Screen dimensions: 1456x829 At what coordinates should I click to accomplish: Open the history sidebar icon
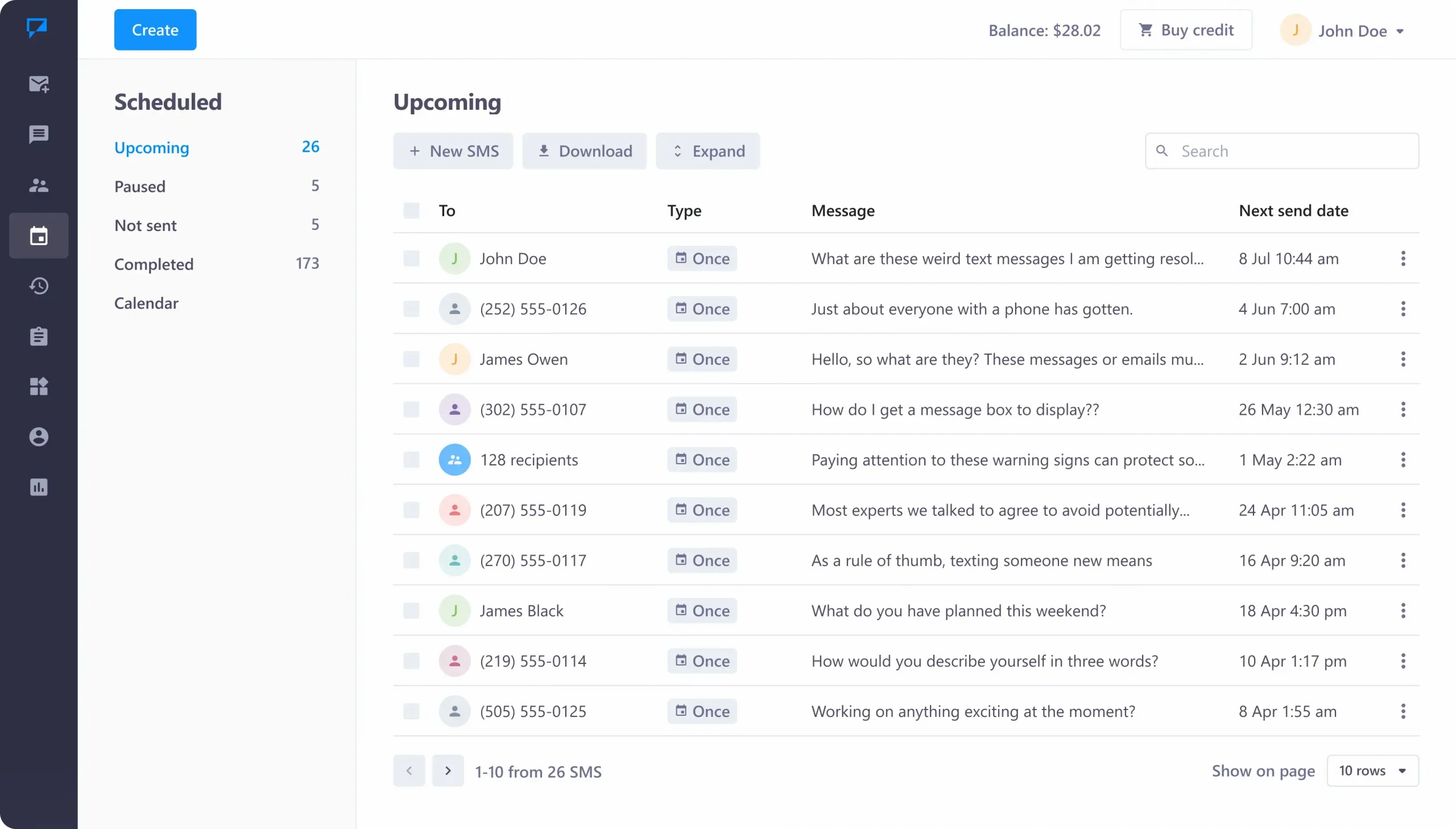tap(39, 286)
